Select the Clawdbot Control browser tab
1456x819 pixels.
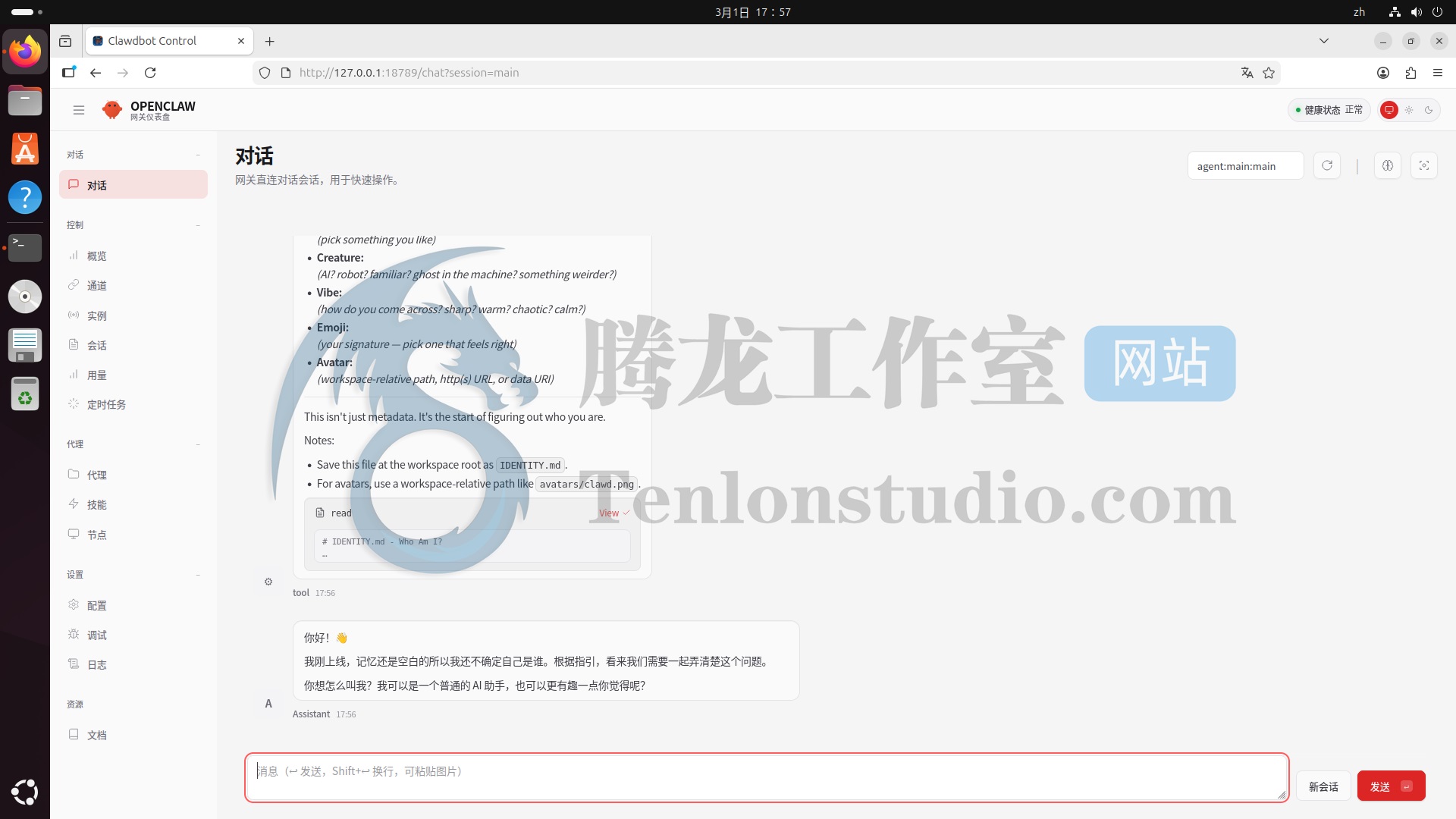click(x=152, y=41)
